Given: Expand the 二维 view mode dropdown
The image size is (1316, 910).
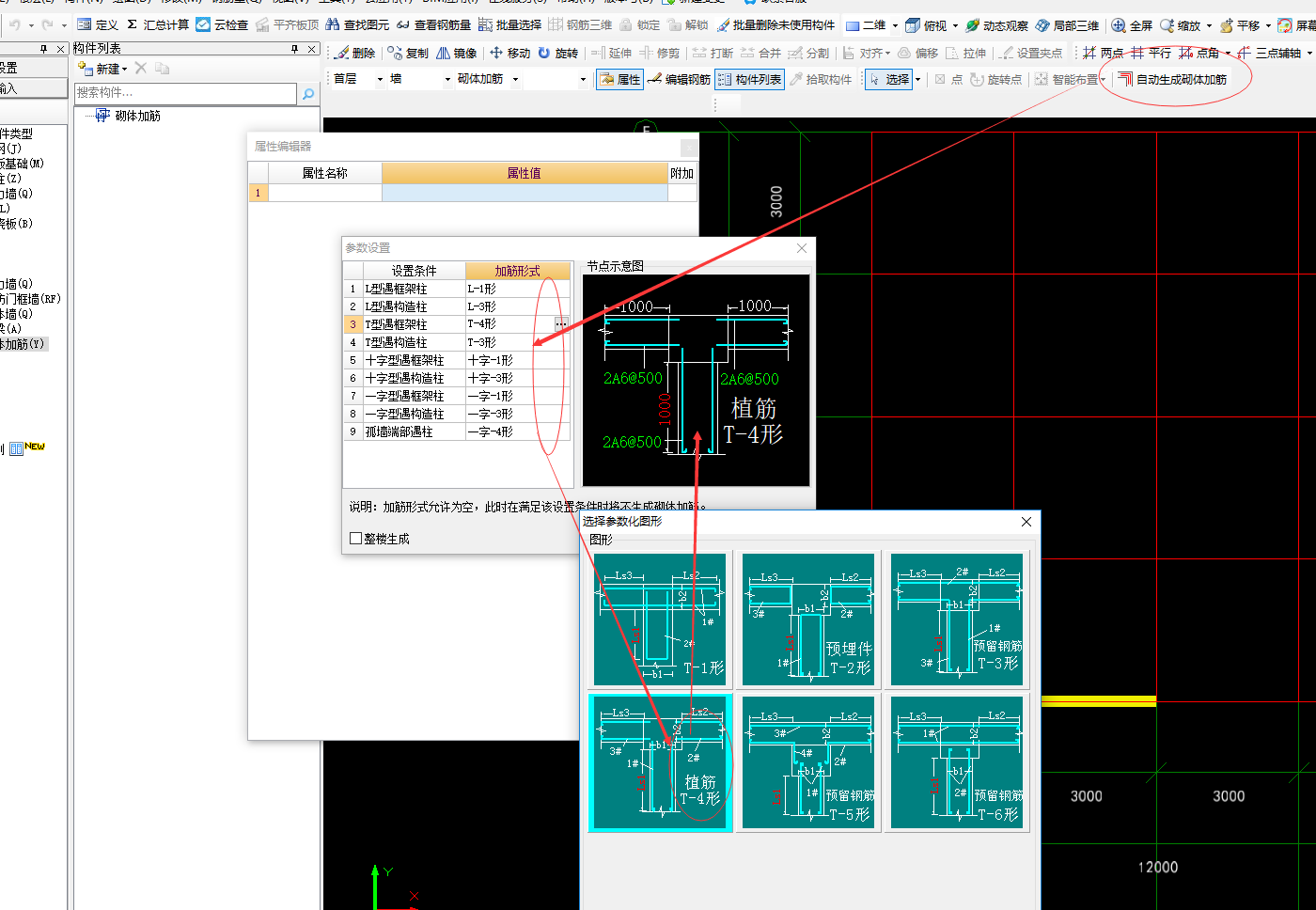Looking at the screenshot, I should pyautogui.click(x=895, y=25).
